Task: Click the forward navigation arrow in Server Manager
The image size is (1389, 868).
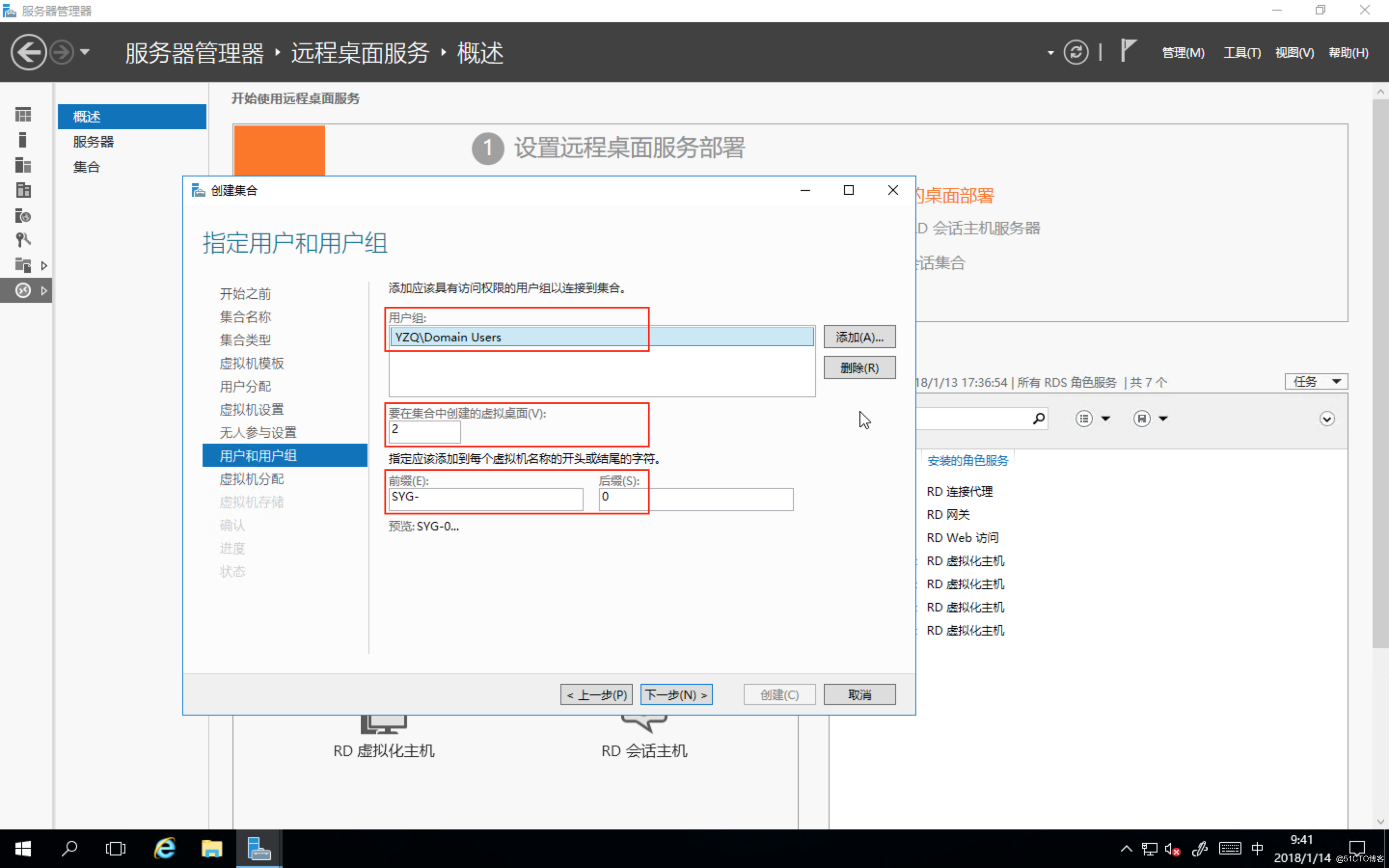Action: pyautogui.click(x=61, y=52)
